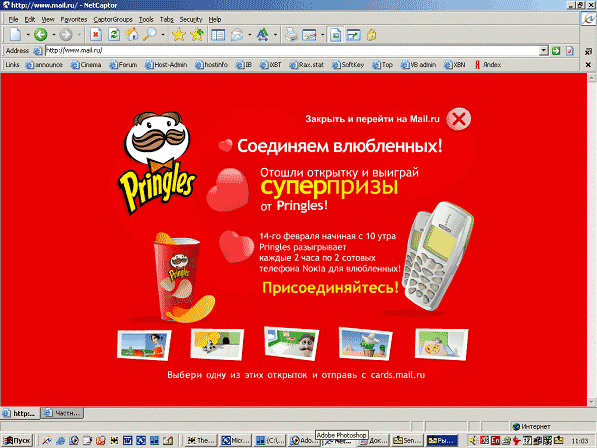The width and height of the screenshot is (597, 448).
Task: Expand the Back button history dropdown
Action: coord(54,35)
